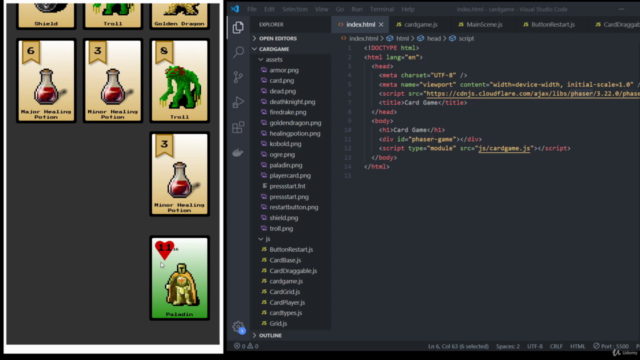Screen dimensions: 640x360
Task: Click the Spaces: 2 indentation setting
Action: [x=508, y=346]
